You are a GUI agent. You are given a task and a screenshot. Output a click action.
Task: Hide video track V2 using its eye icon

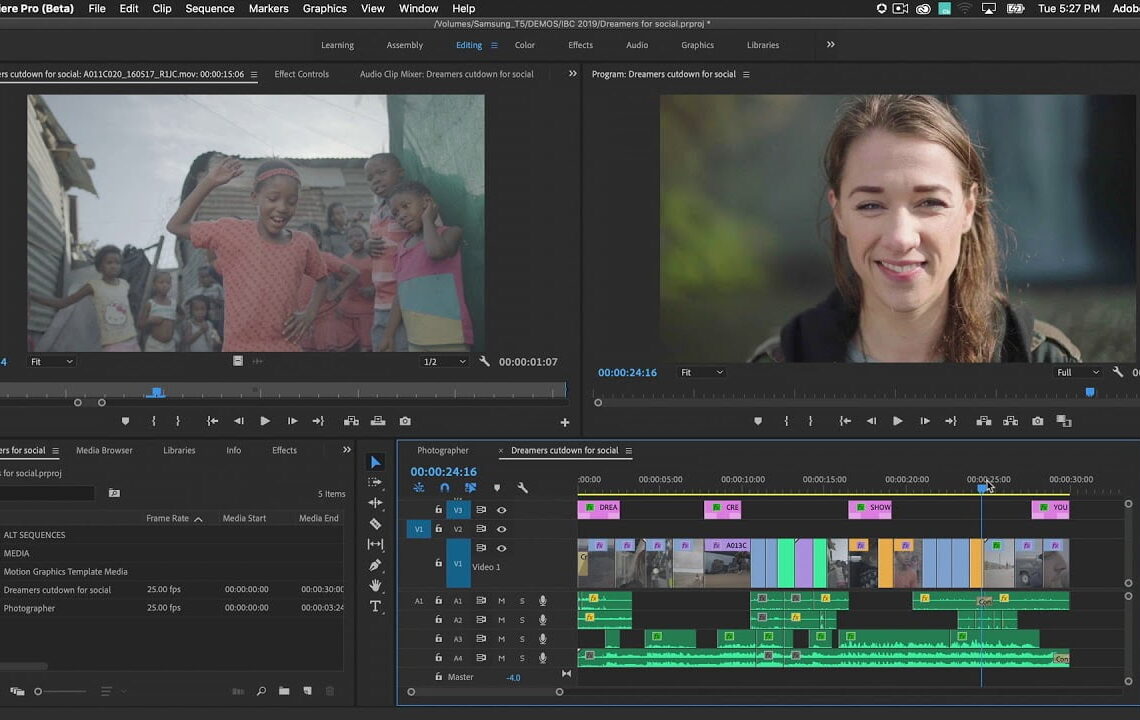(x=501, y=528)
